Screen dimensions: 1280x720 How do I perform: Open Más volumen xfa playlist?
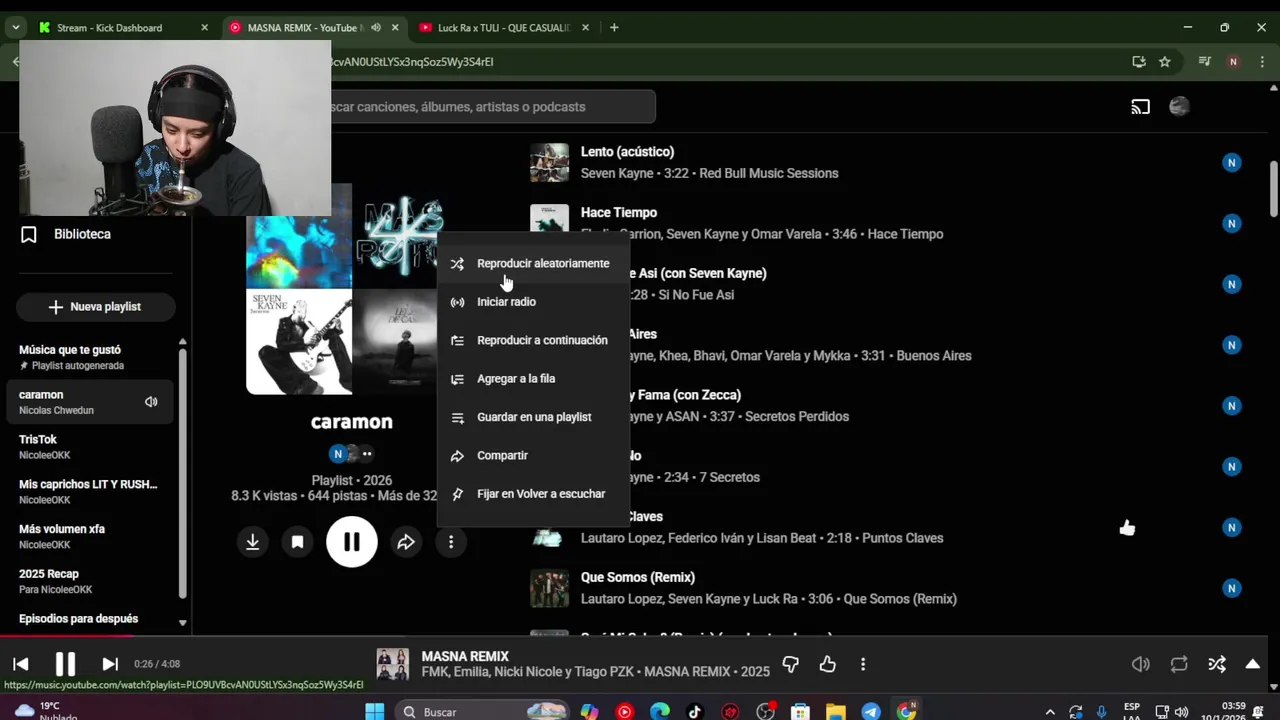coord(90,536)
